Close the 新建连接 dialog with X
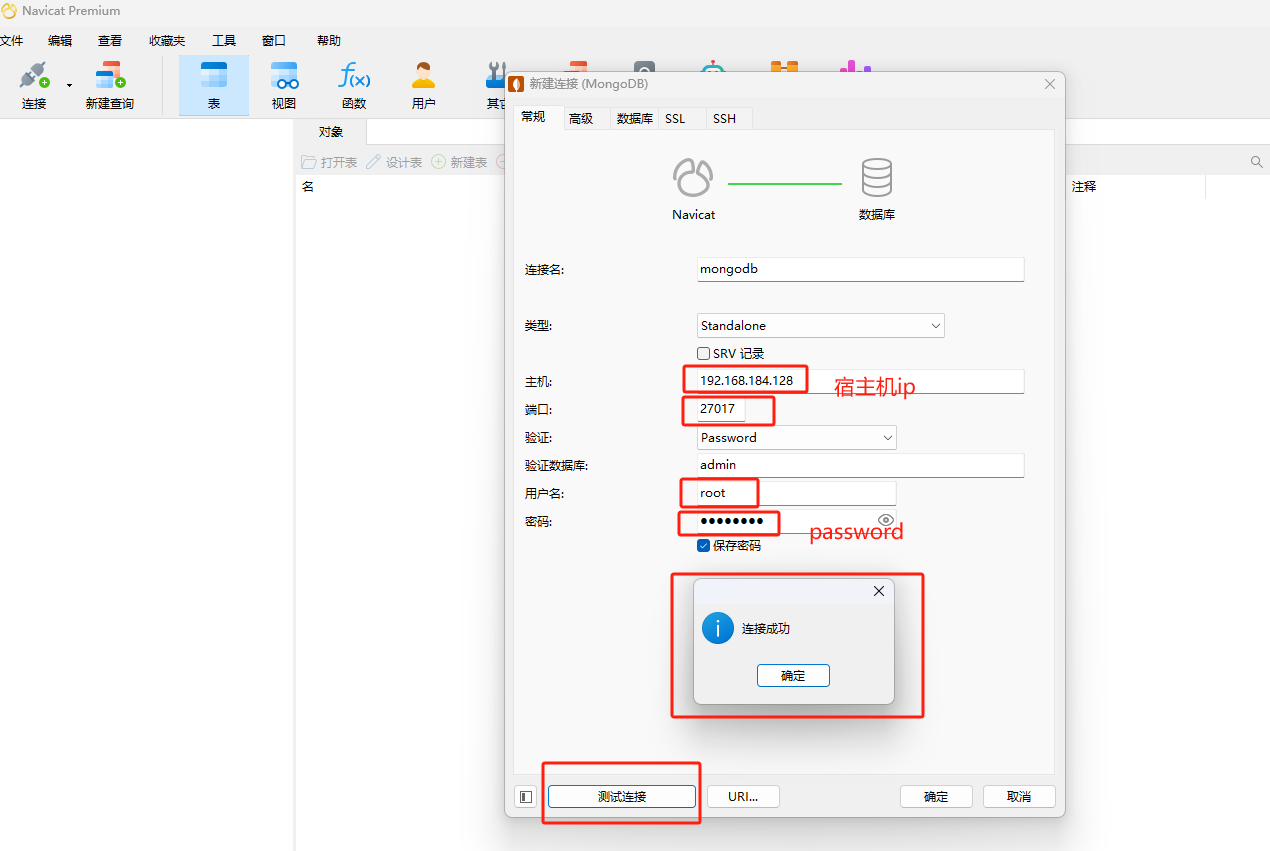1270x851 pixels. tap(1050, 84)
